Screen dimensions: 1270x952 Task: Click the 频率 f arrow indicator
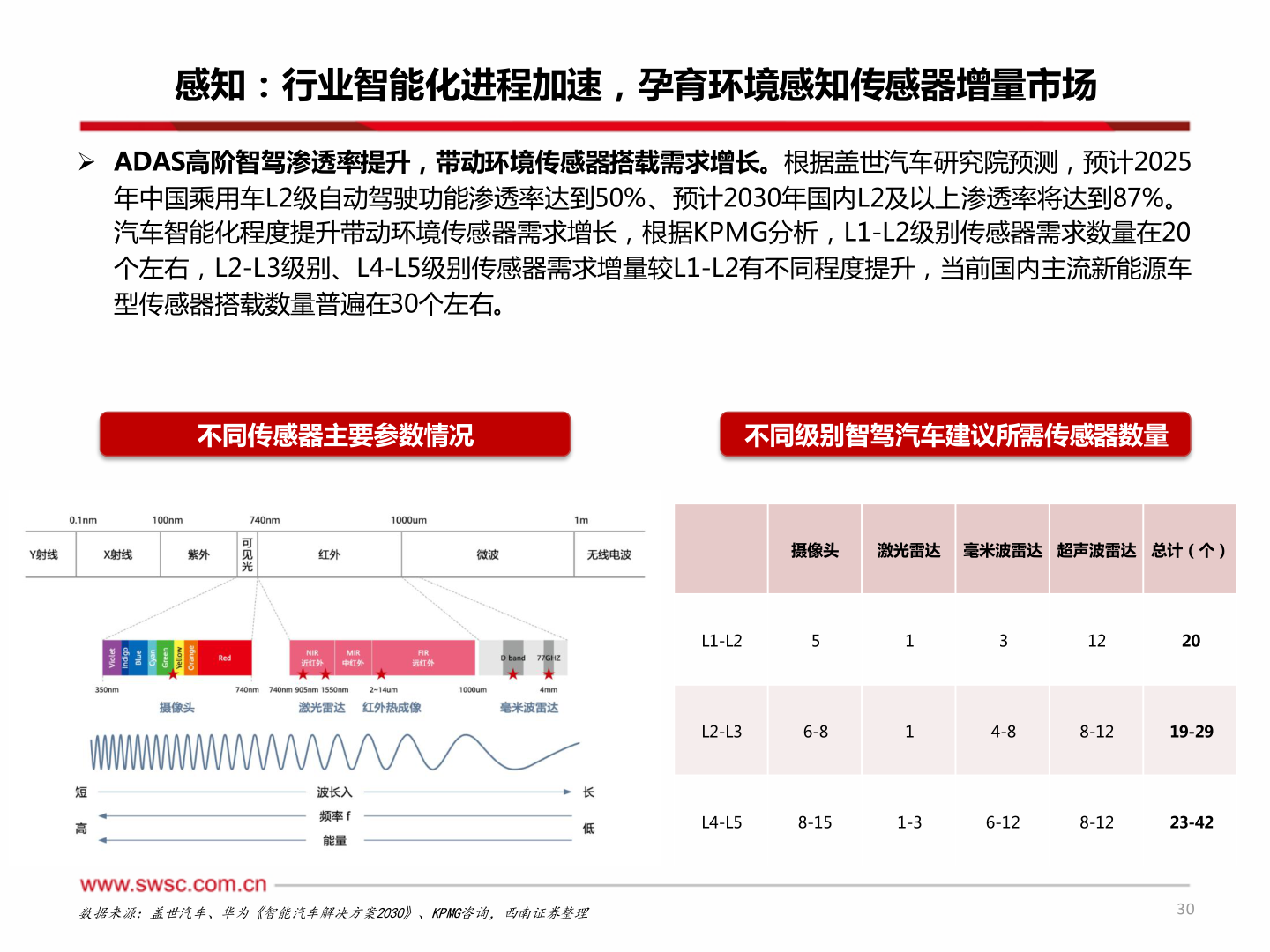335,815
